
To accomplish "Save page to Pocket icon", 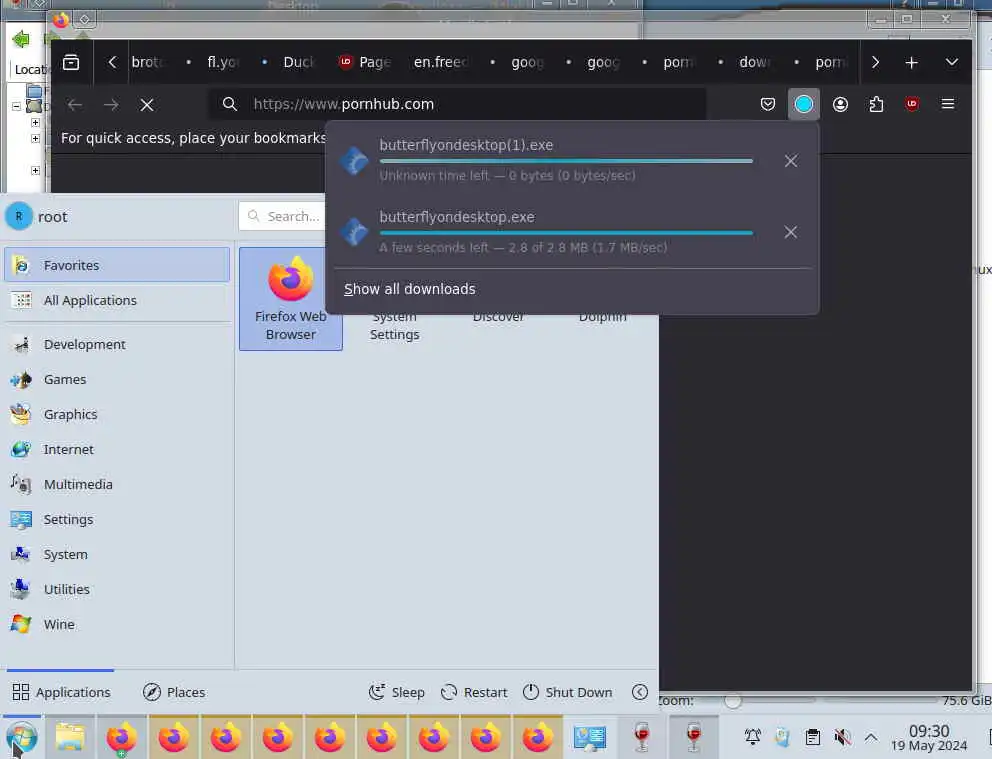I will coord(767,104).
